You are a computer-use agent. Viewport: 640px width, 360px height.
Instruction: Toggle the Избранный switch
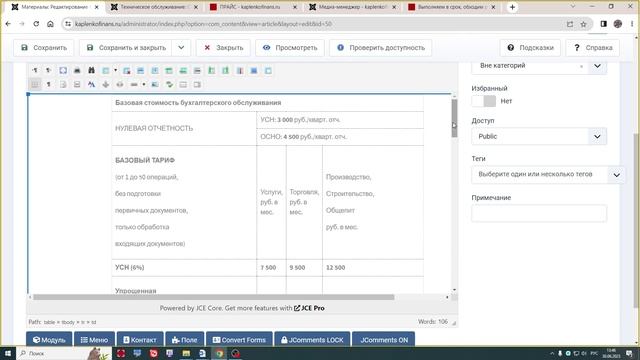tap(484, 101)
